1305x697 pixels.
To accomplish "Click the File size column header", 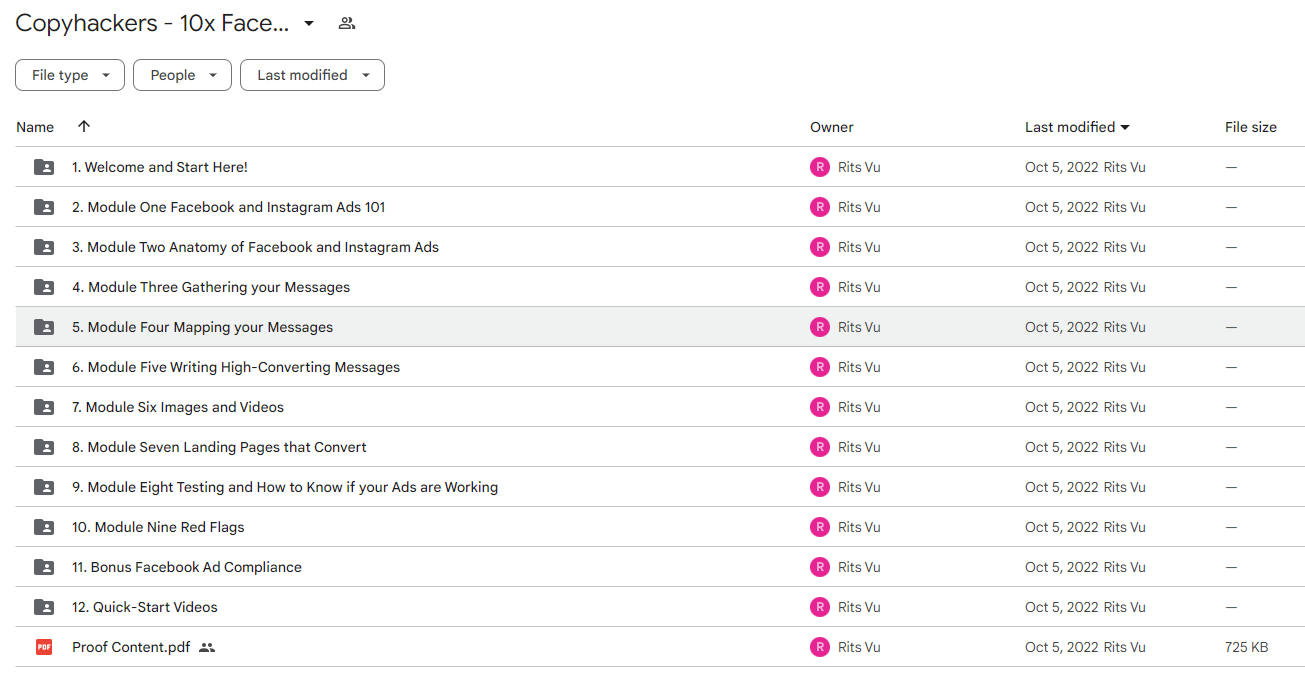I will [x=1251, y=127].
